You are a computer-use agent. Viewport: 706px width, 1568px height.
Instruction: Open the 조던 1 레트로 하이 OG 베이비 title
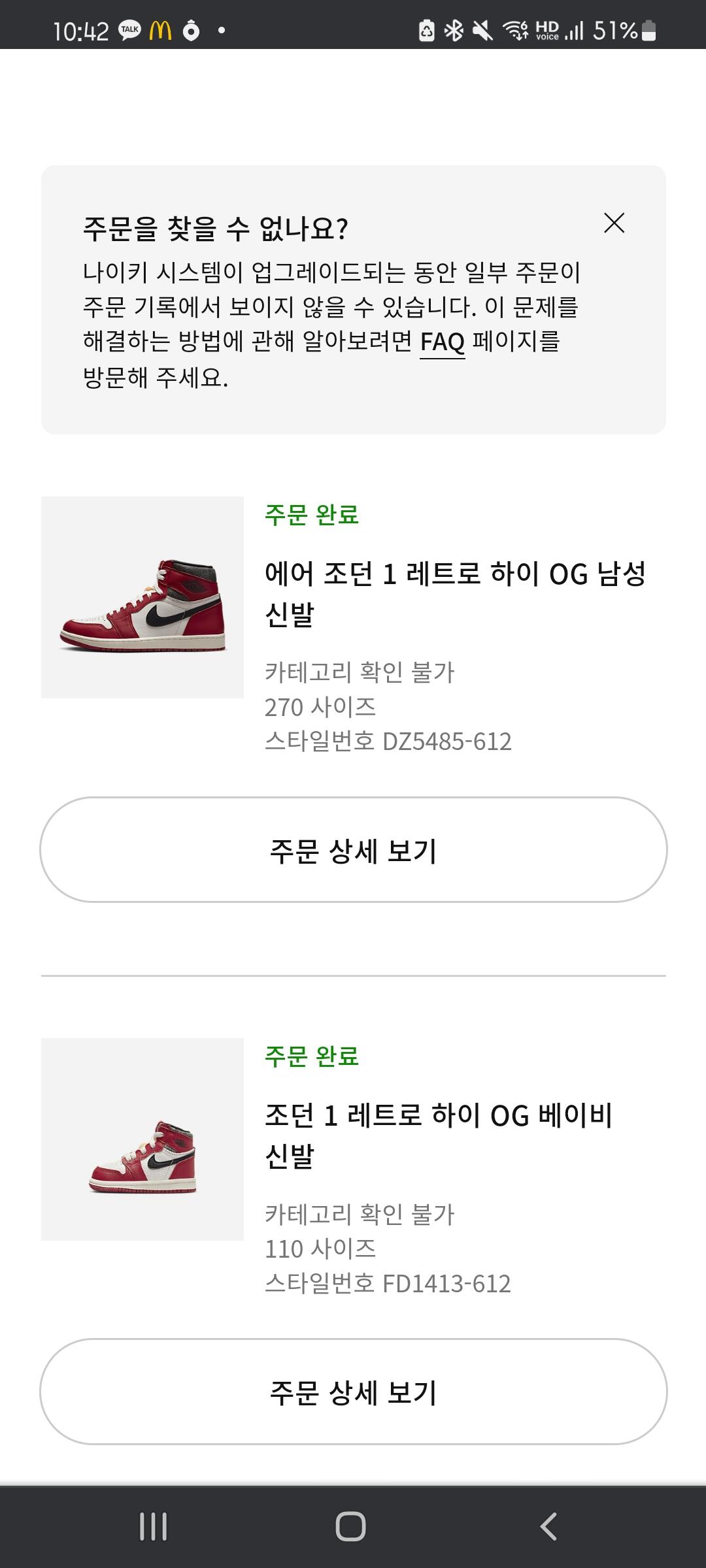pos(439,1135)
